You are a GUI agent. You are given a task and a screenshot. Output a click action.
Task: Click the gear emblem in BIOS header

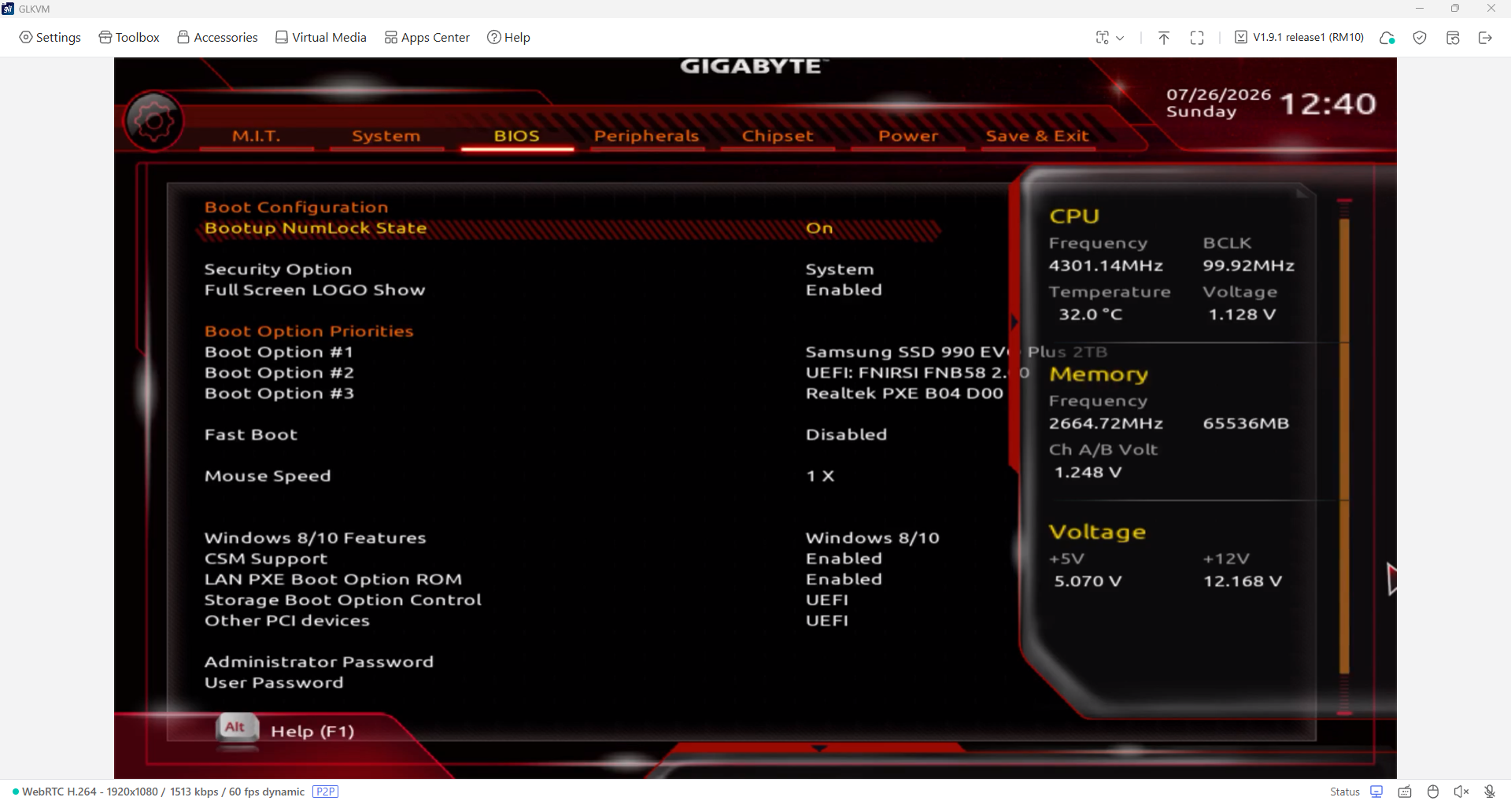tap(153, 121)
